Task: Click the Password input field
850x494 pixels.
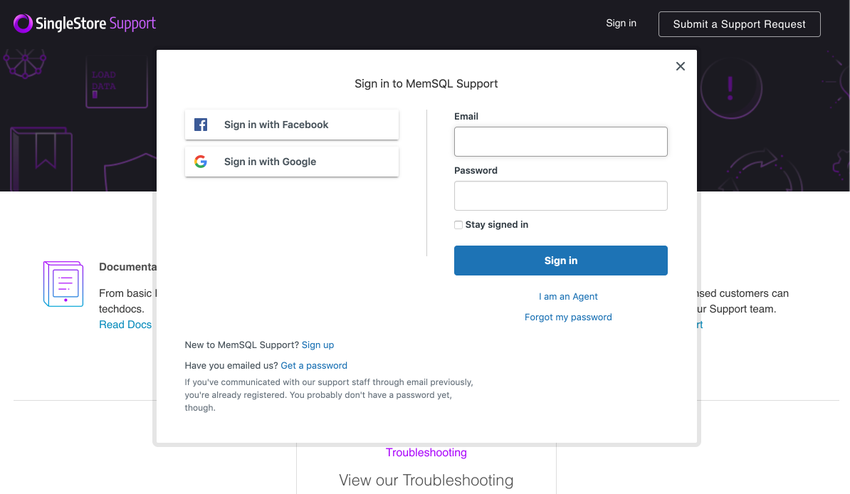Action: click(560, 196)
